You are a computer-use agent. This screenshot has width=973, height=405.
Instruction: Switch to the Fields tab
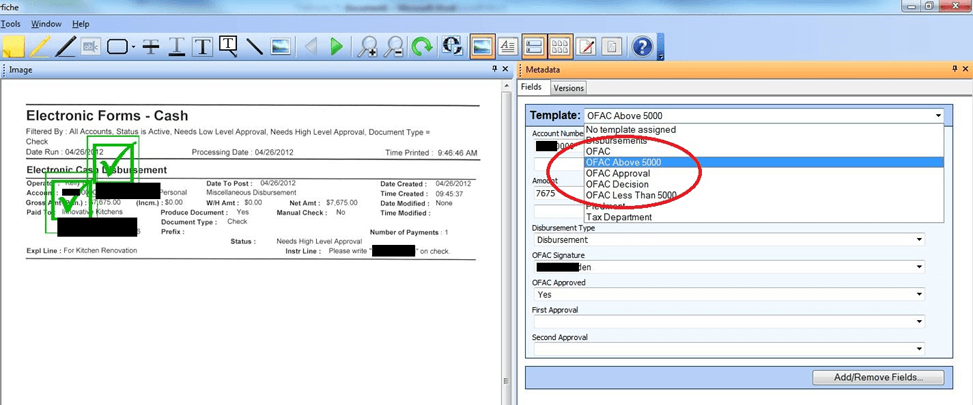(531, 87)
